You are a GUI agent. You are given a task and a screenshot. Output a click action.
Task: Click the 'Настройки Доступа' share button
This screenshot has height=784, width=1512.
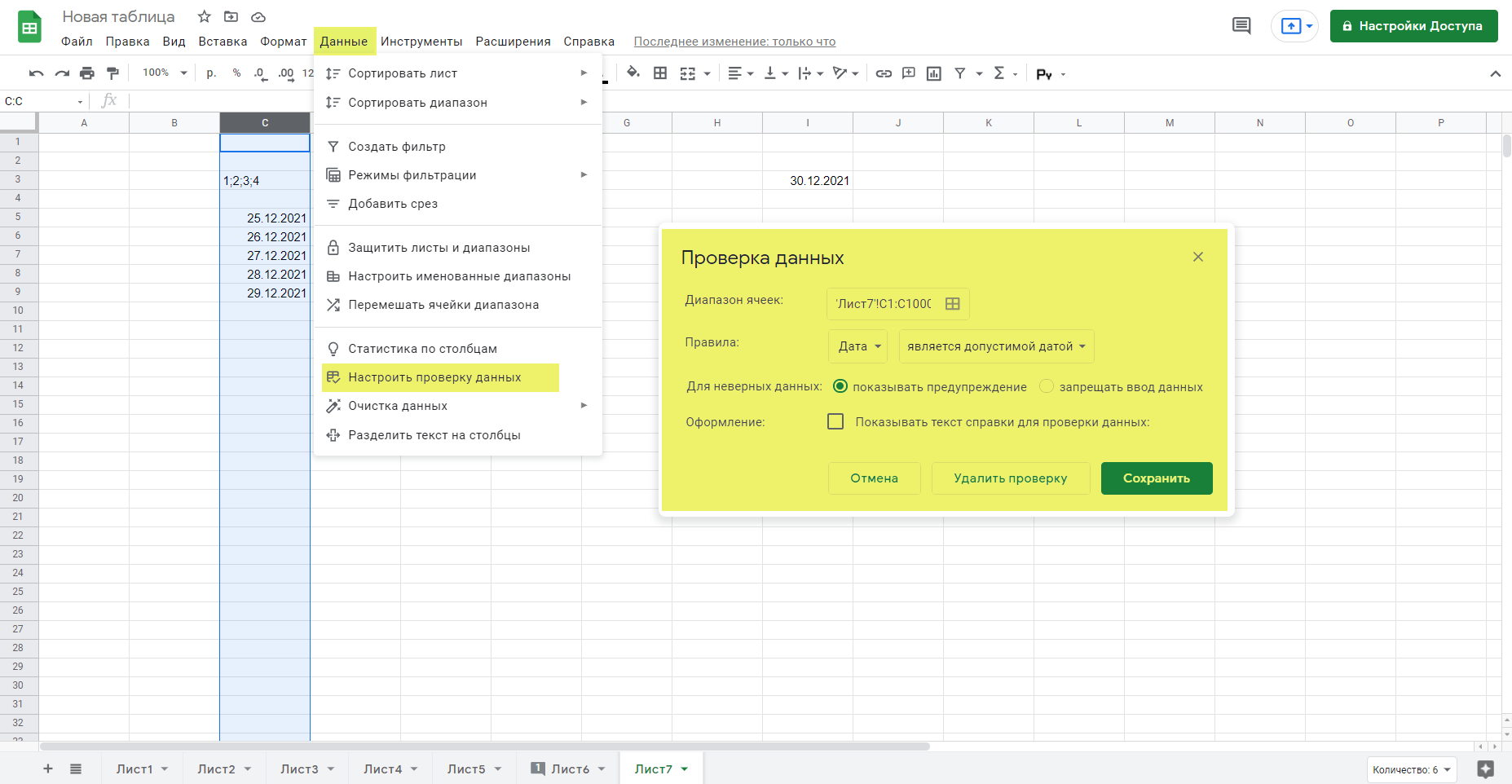[x=1413, y=26]
